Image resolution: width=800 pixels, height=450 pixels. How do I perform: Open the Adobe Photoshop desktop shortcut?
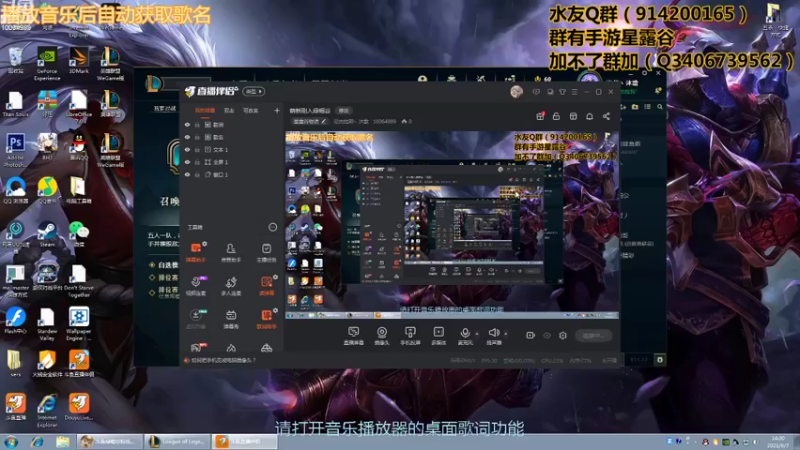coord(15,150)
